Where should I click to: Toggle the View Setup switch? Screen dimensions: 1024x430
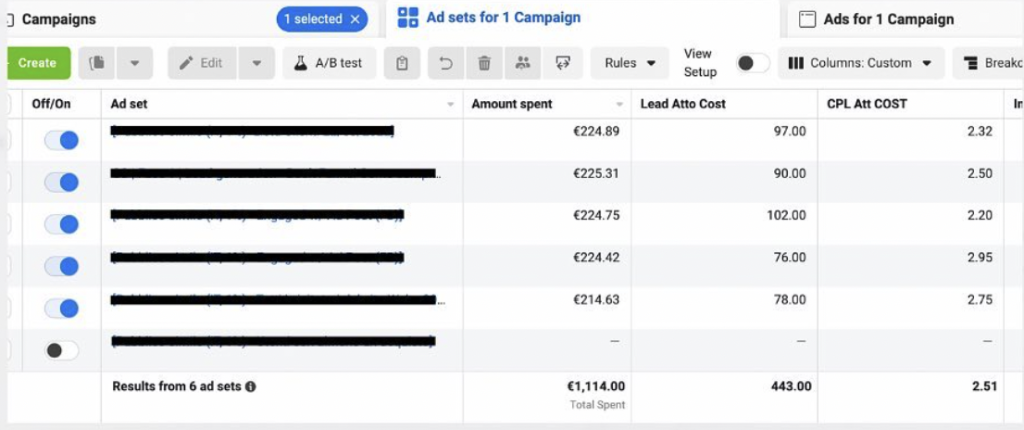753,63
